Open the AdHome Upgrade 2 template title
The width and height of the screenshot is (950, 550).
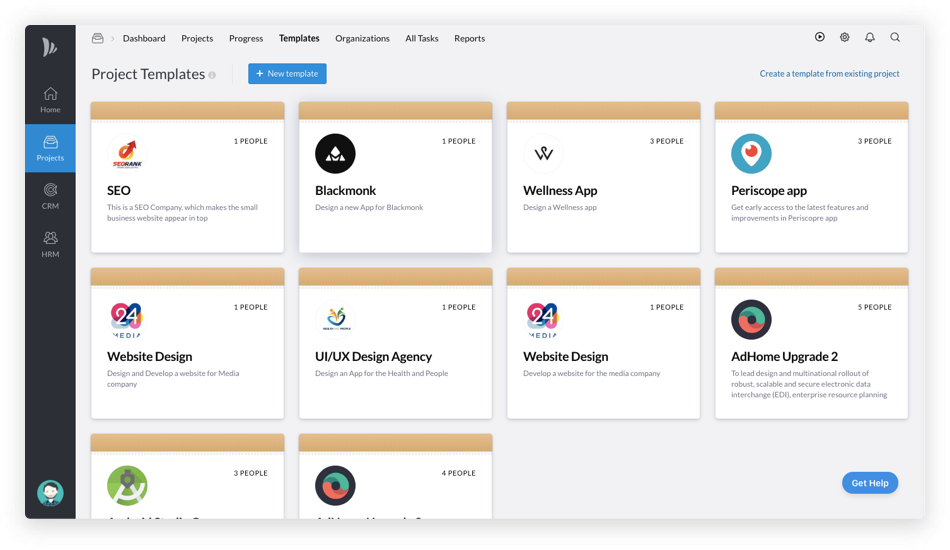(x=785, y=356)
